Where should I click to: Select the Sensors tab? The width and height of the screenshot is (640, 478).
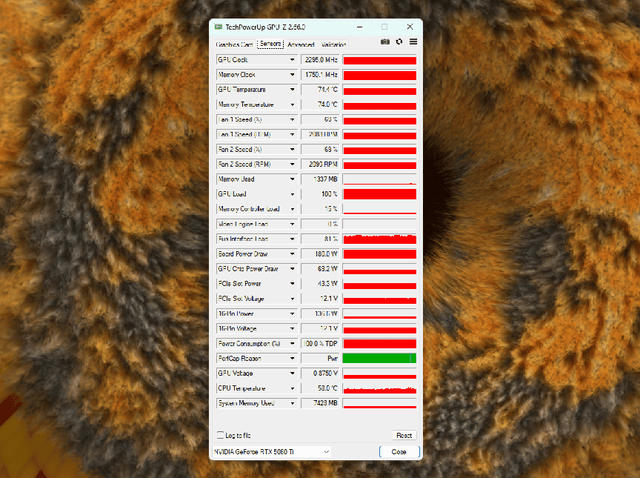coord(270,44)
